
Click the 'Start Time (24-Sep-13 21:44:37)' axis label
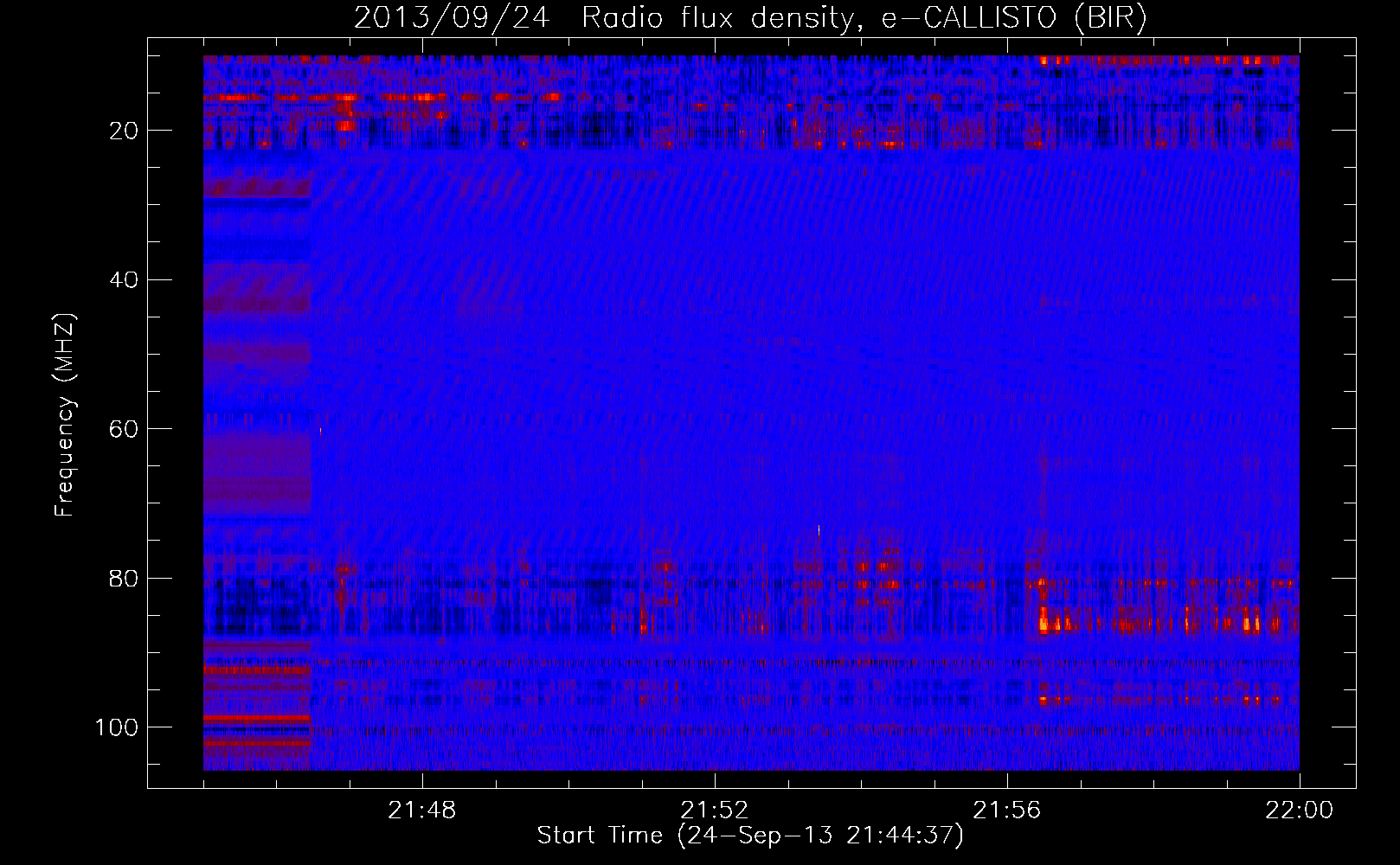click(x=750, y=836)
